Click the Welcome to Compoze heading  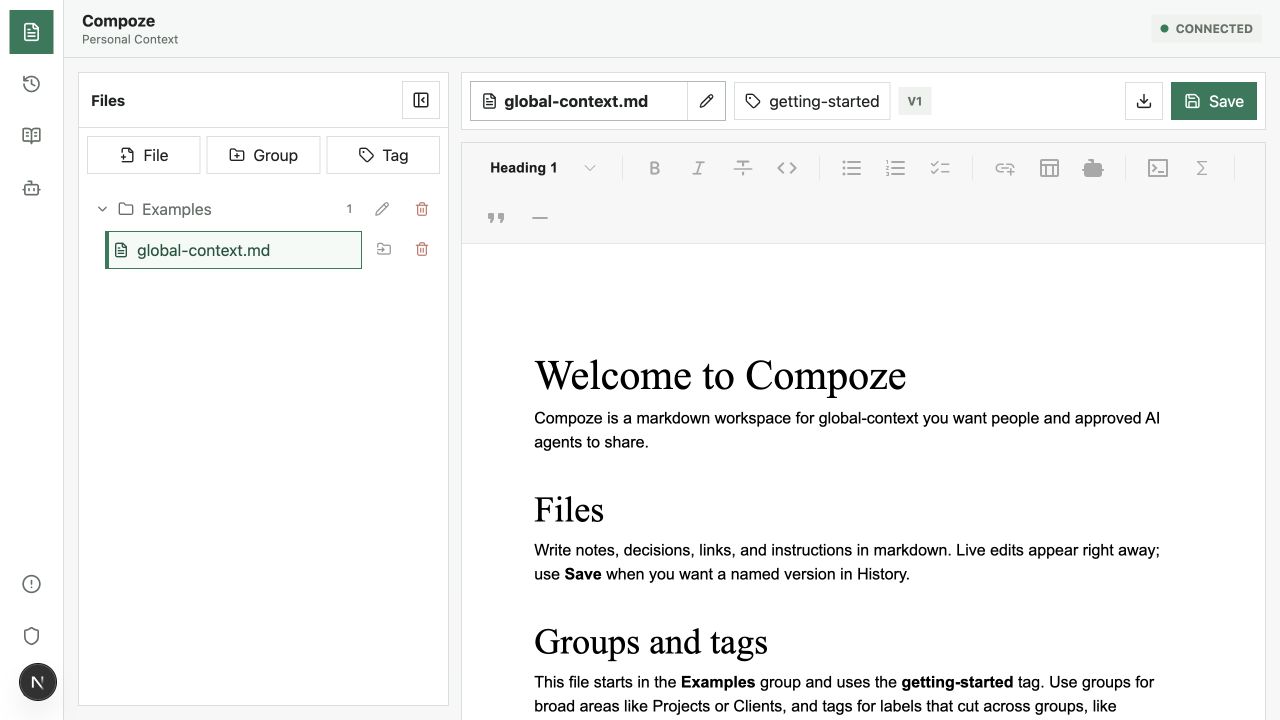(720, 376)
